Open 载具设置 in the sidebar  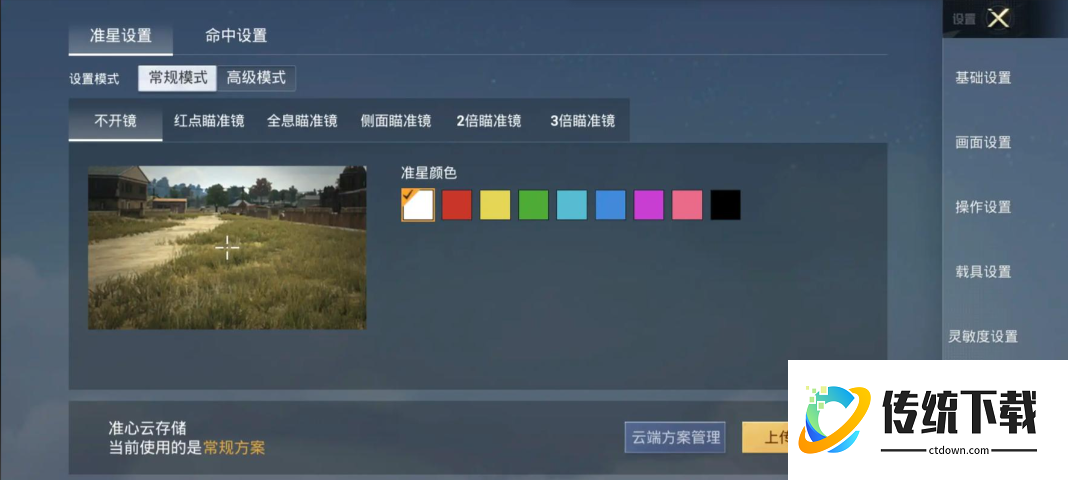coord(983,272)
